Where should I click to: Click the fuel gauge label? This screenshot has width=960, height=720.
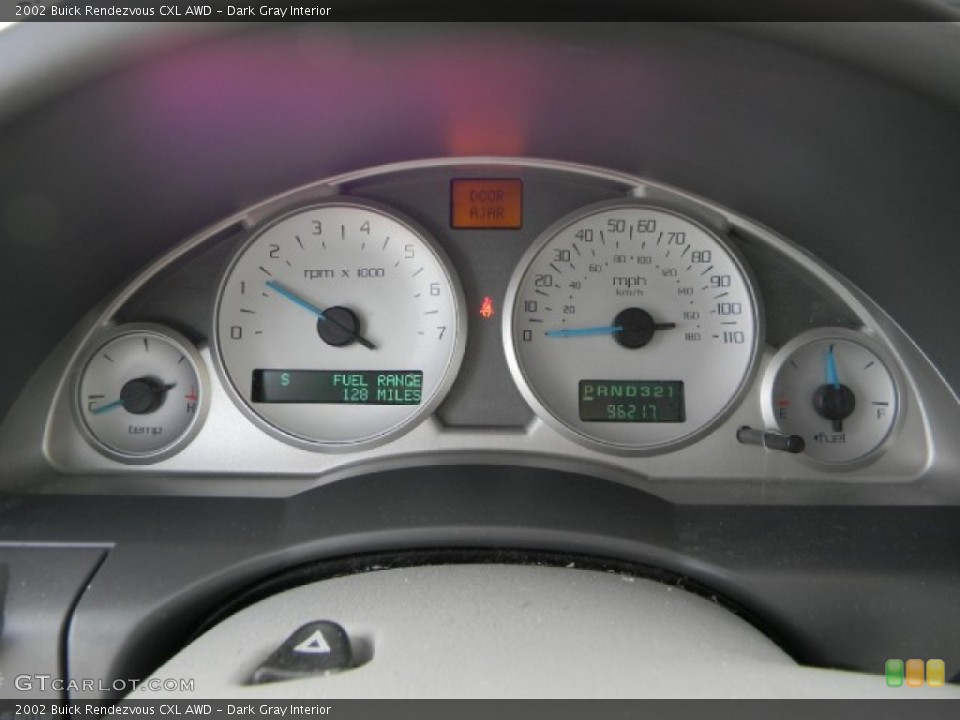coord(830,437)
